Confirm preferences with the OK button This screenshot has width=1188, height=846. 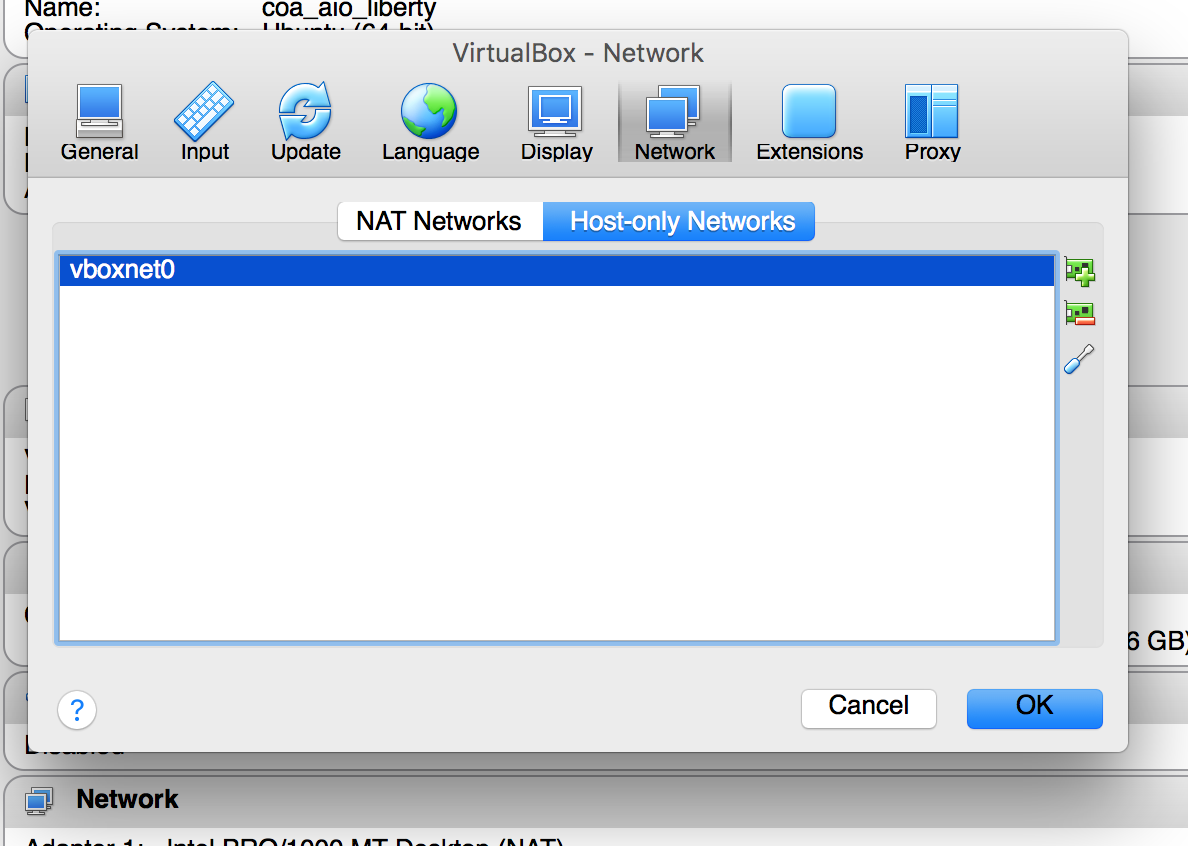[x=1034, y=708]
